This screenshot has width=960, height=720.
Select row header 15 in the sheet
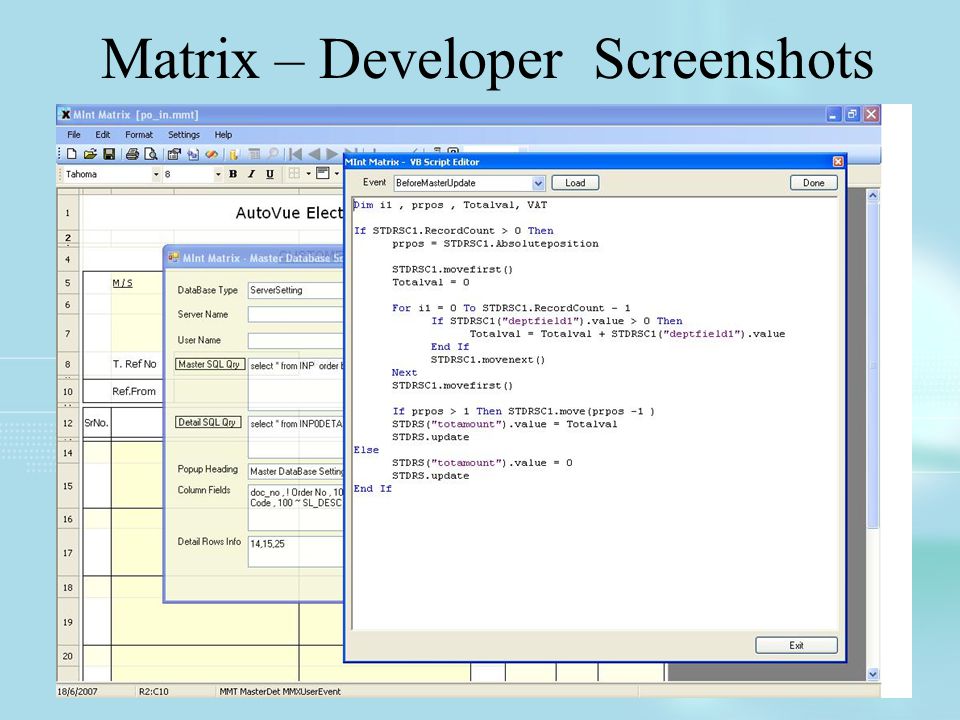click(68, 486)
